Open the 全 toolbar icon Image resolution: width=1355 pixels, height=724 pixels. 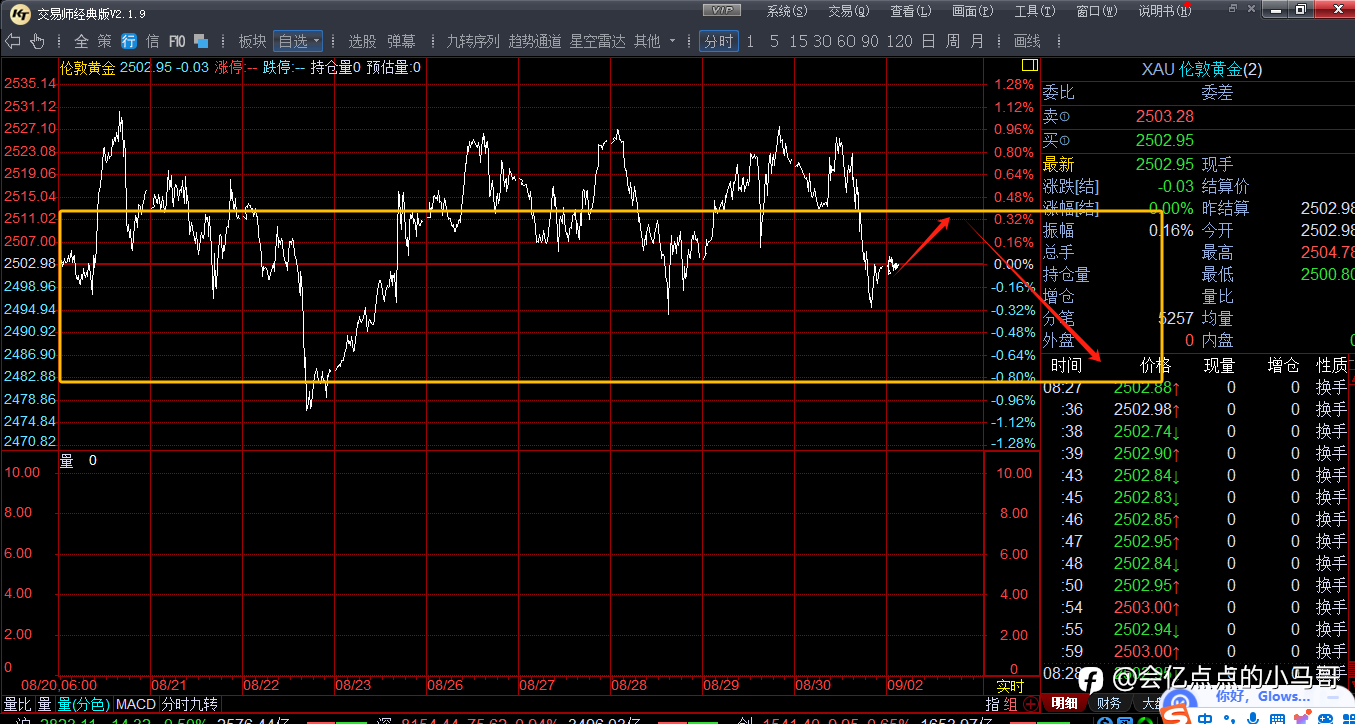tap(81, 41)
